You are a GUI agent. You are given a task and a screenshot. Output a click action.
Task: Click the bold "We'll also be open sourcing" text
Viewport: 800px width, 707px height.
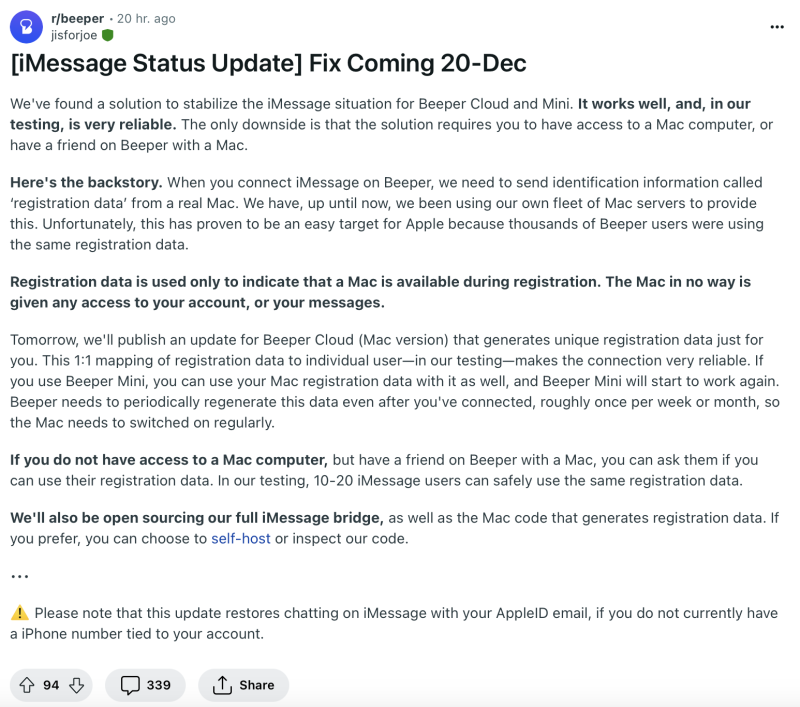197,518
